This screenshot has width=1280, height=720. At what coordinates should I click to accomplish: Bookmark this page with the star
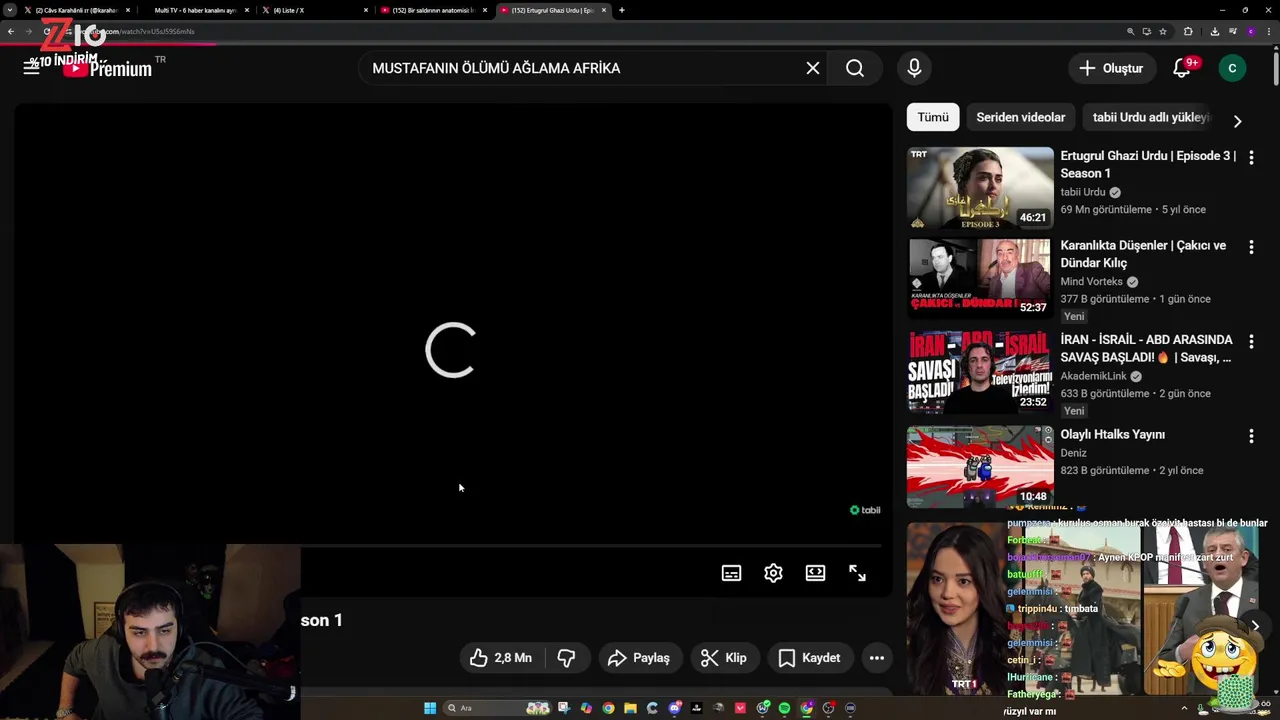coord(1163,31)
